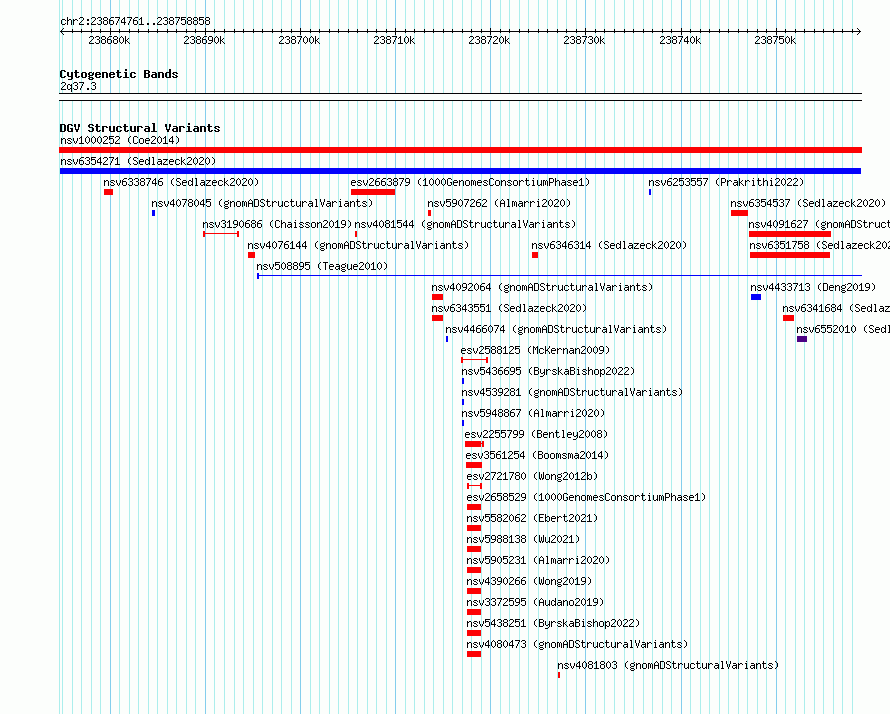Open variant nsv4081803 gnomAD label
The width and height of the screenshot is (890, 714).
[x=668, y=665]
